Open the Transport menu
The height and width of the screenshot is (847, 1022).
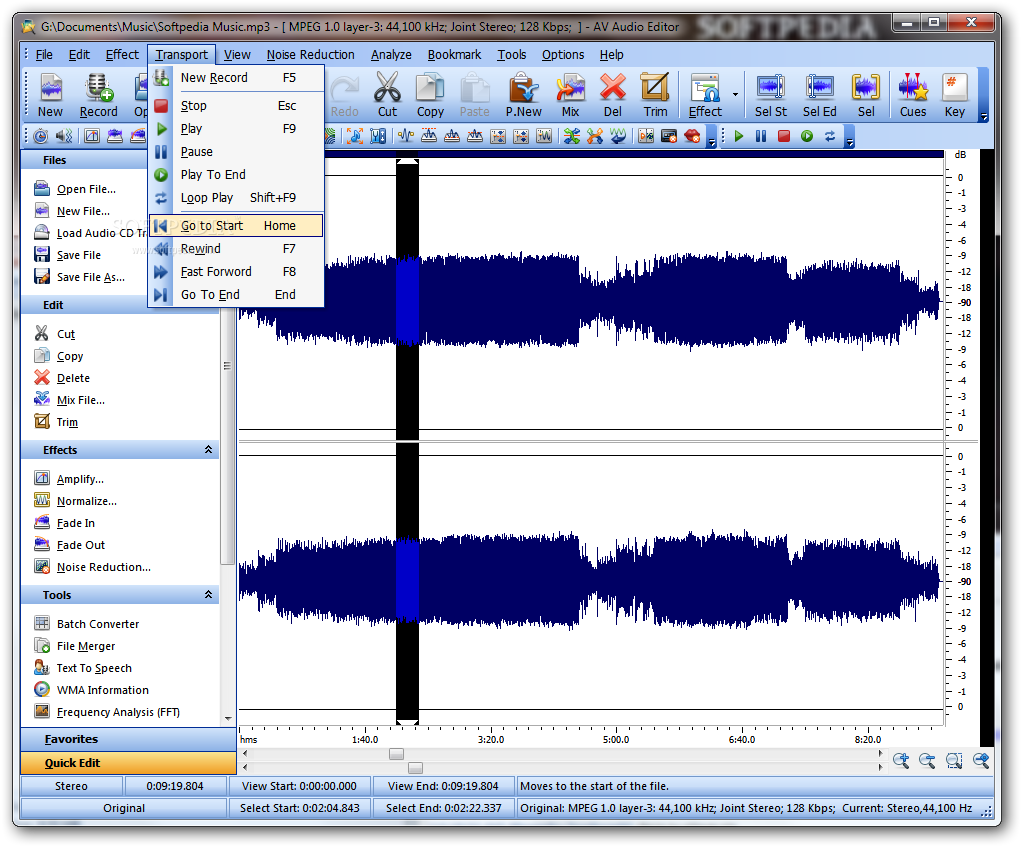181,55
